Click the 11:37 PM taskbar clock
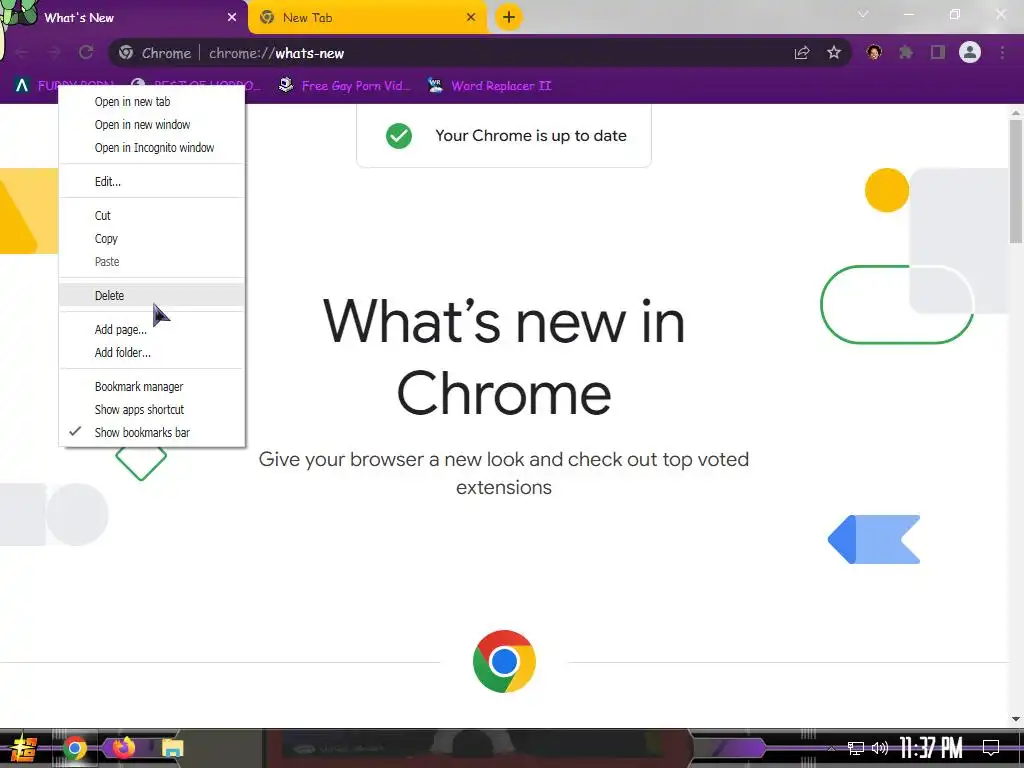 (x=931, y=748)
